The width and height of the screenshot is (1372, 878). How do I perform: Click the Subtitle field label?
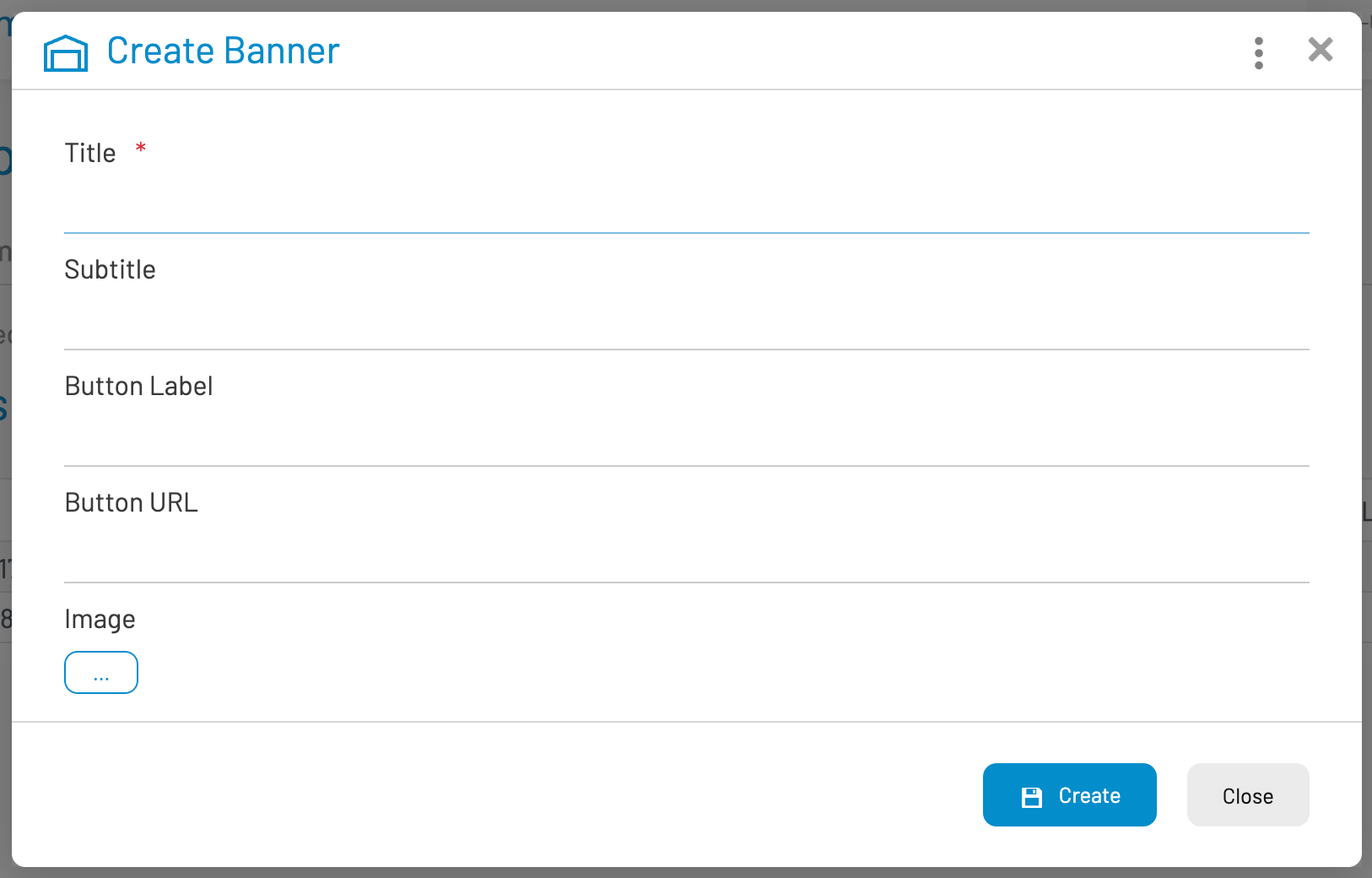coord(111,270)
